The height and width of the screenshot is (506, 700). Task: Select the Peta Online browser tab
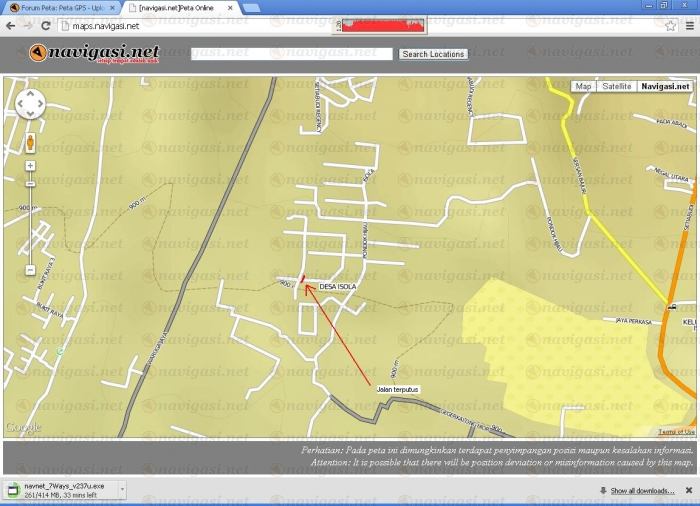pos(180,8)
